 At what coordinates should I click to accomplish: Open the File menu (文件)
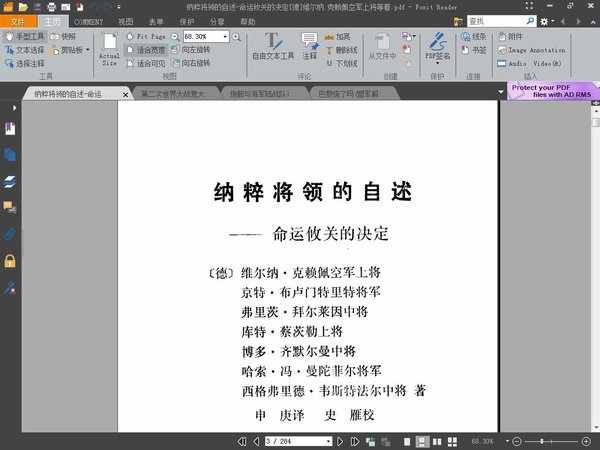point(18,21)
